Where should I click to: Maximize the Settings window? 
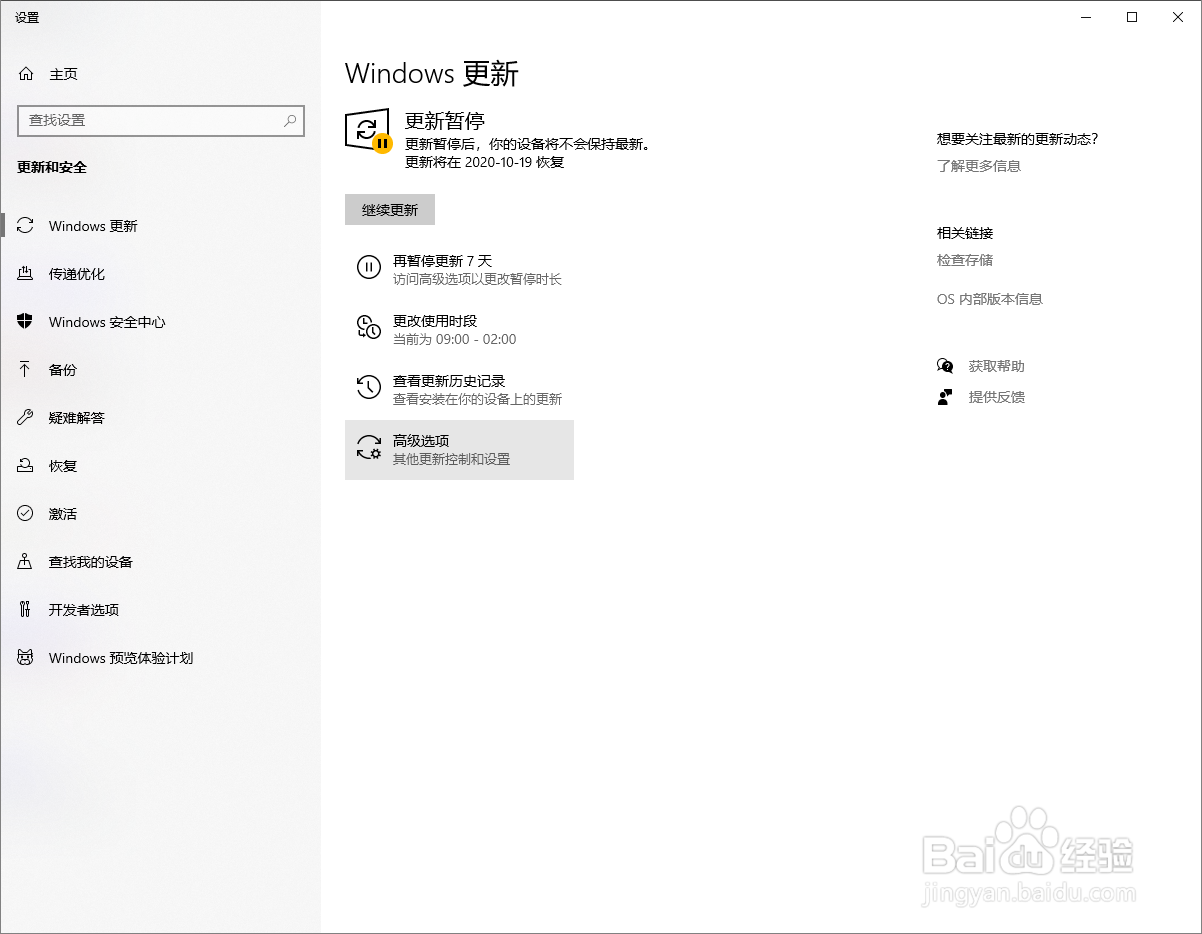pyautogui.click(x=1132, y=17)
